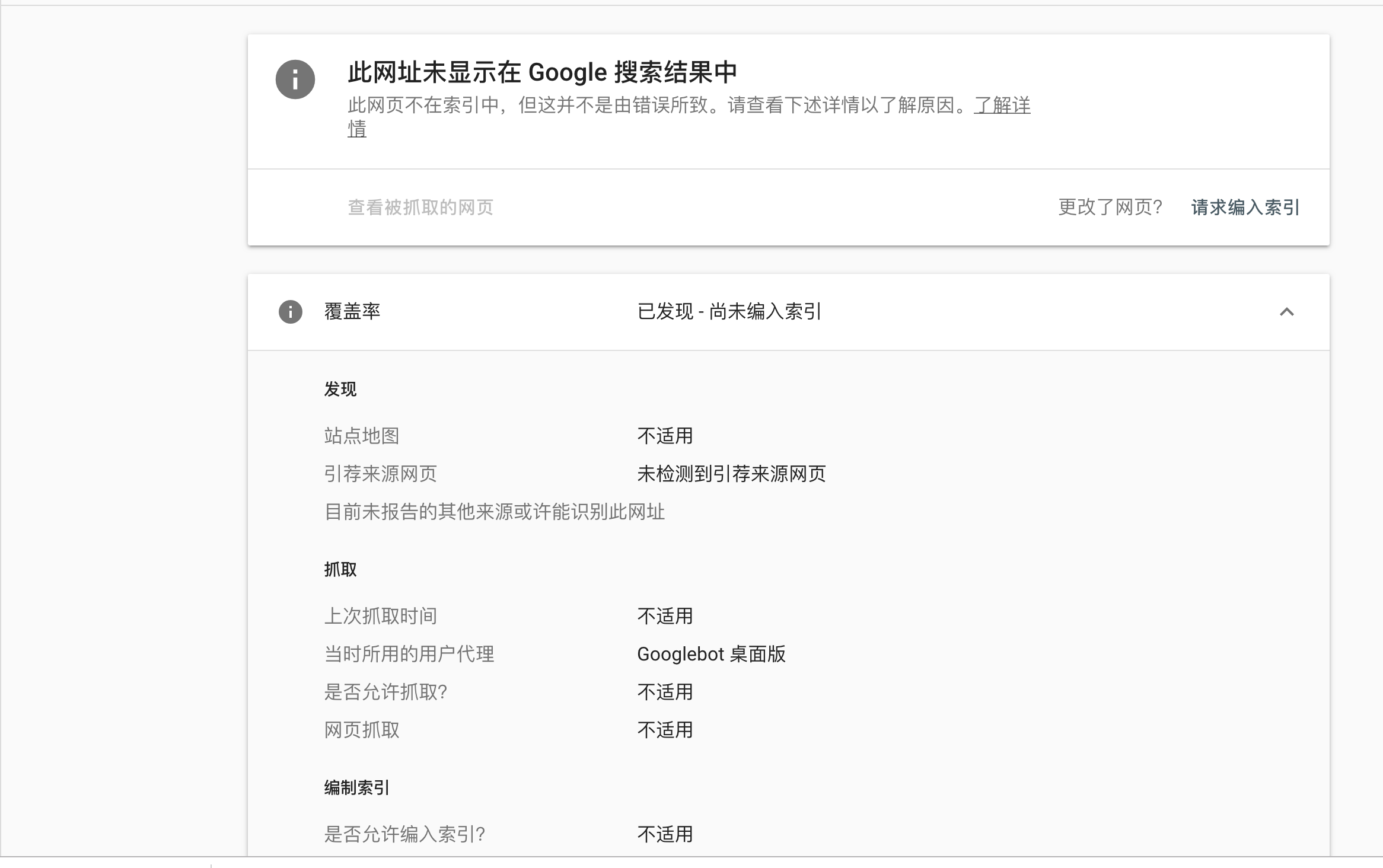The height and width of the screenshot is (868, 1383).
Task: Open the 了解详情 link
Action: [x=1002, y=106]
